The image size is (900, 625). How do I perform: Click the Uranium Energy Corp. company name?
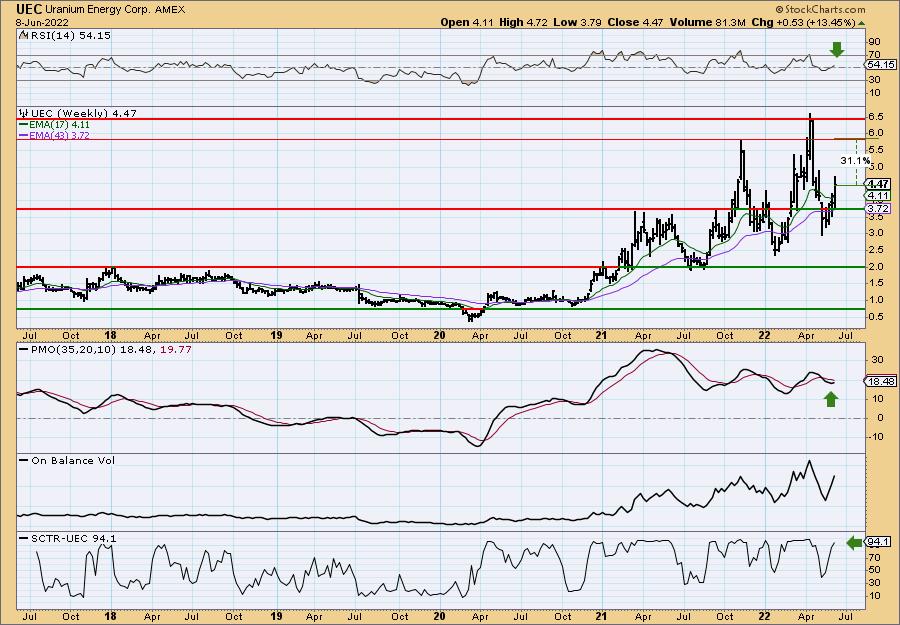coord(99,10)
